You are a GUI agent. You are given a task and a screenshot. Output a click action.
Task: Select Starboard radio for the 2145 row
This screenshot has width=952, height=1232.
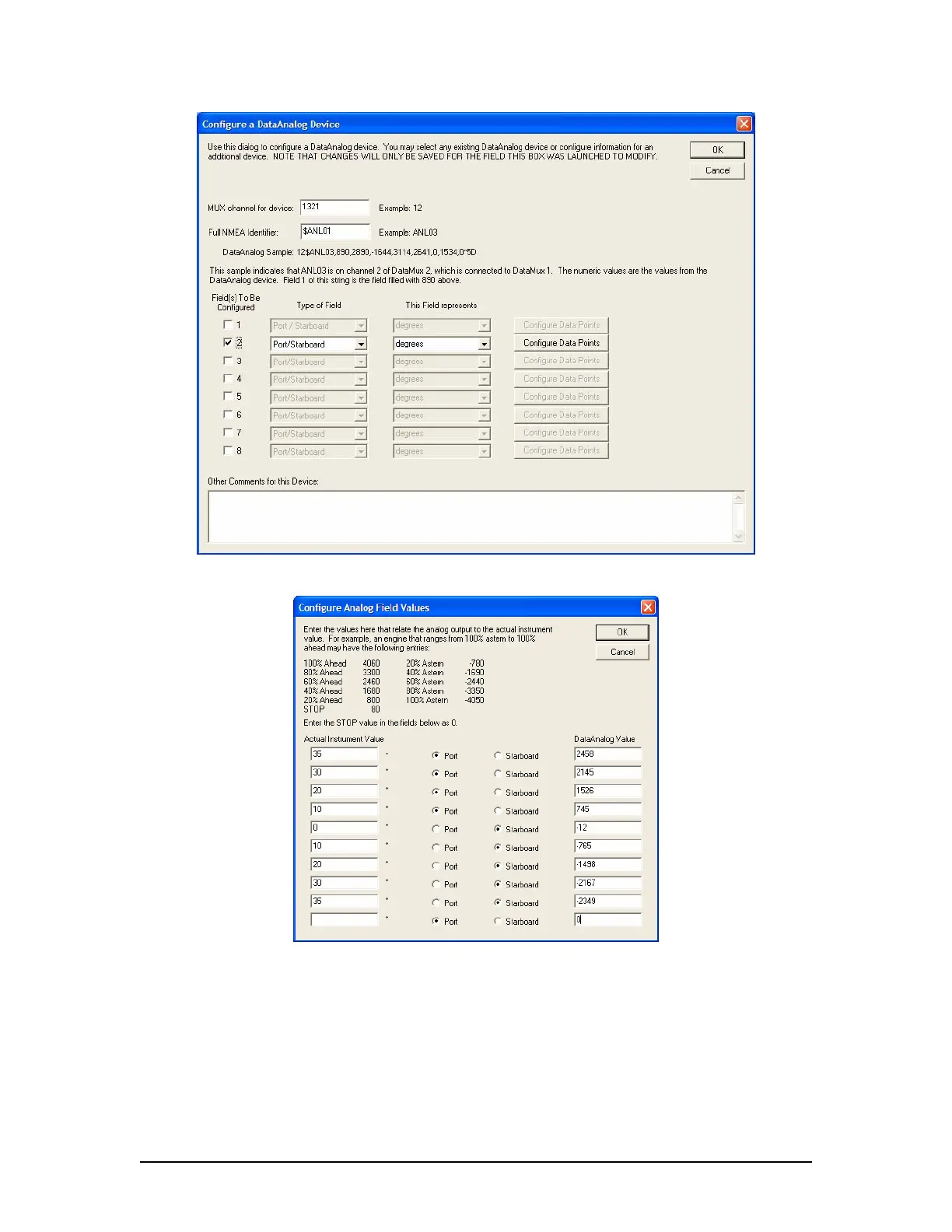pos(498,774)
